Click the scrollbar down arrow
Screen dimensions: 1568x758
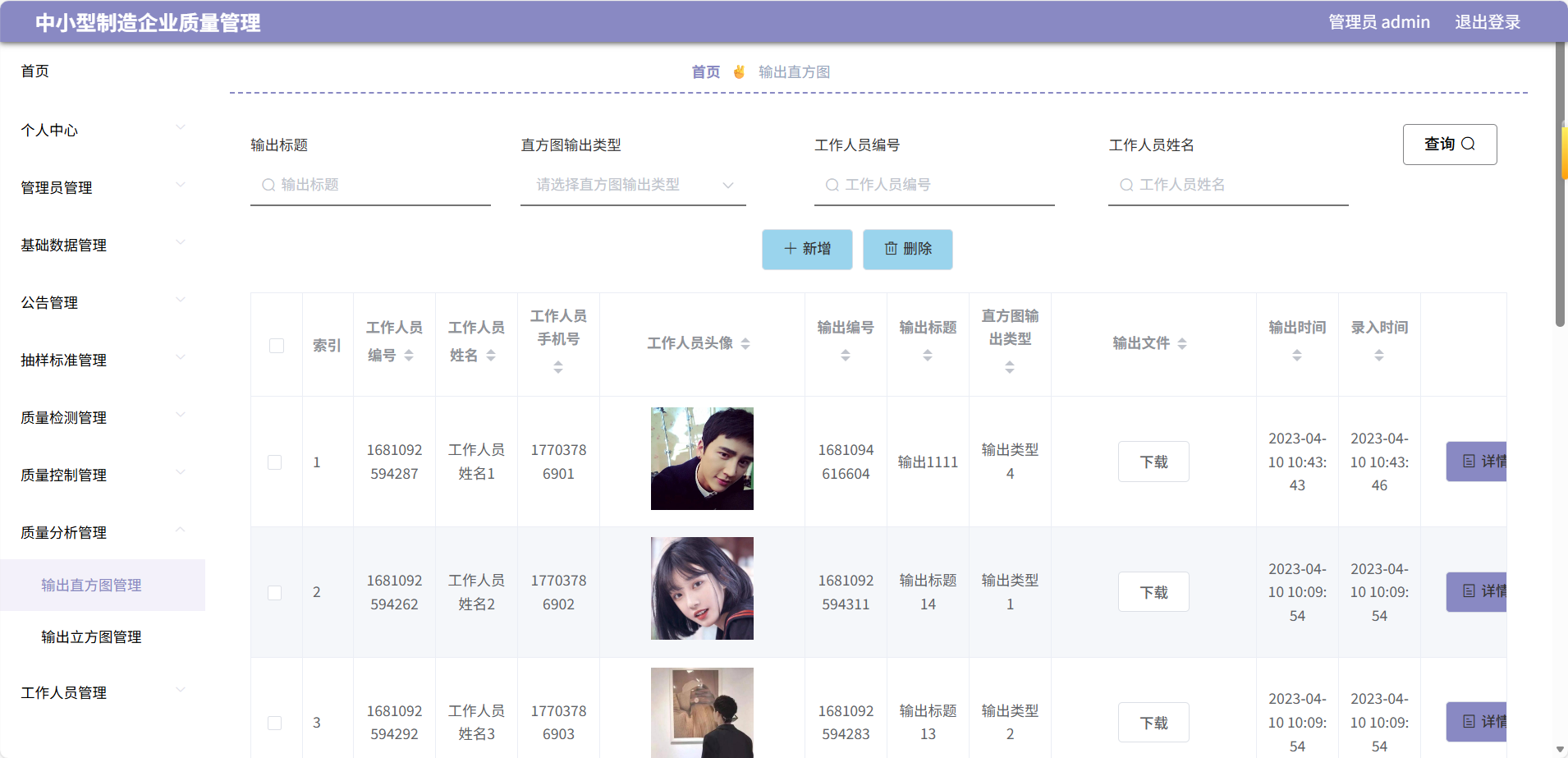click(1561, 750)
